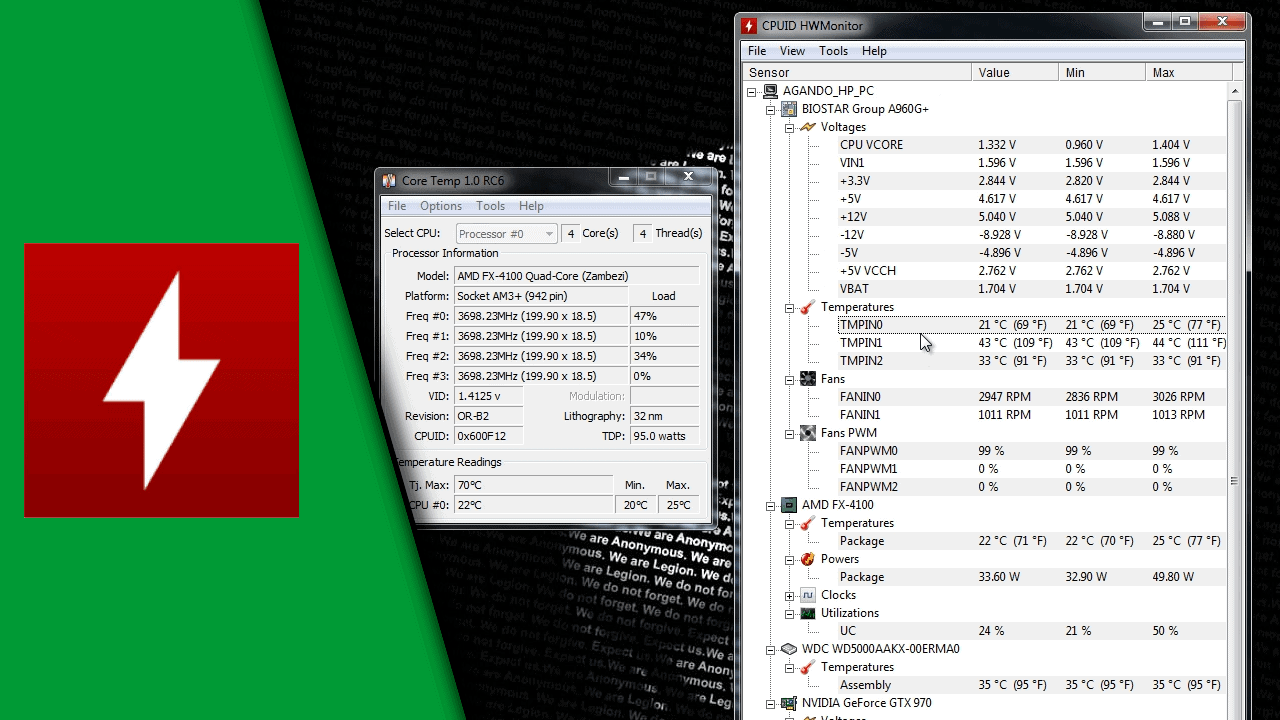Collapse the AGANDO_HP_PC root node
Image resolution: width=1280 pixels, height=720 pixels.
point(752,91)
